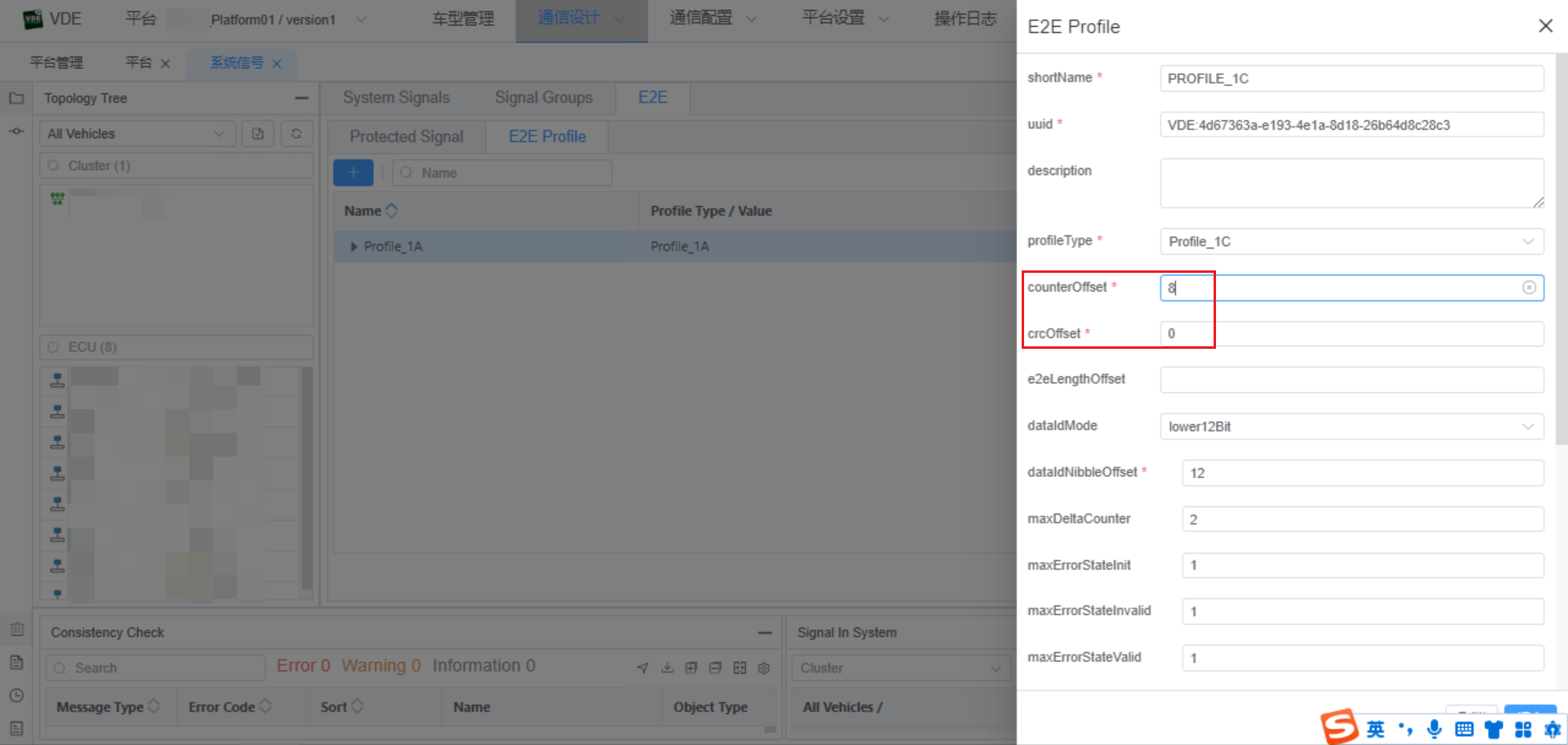Click the download icon in Consistency Check toolbar
This screenshot has height=745, width=1568.
coord(667,668)
